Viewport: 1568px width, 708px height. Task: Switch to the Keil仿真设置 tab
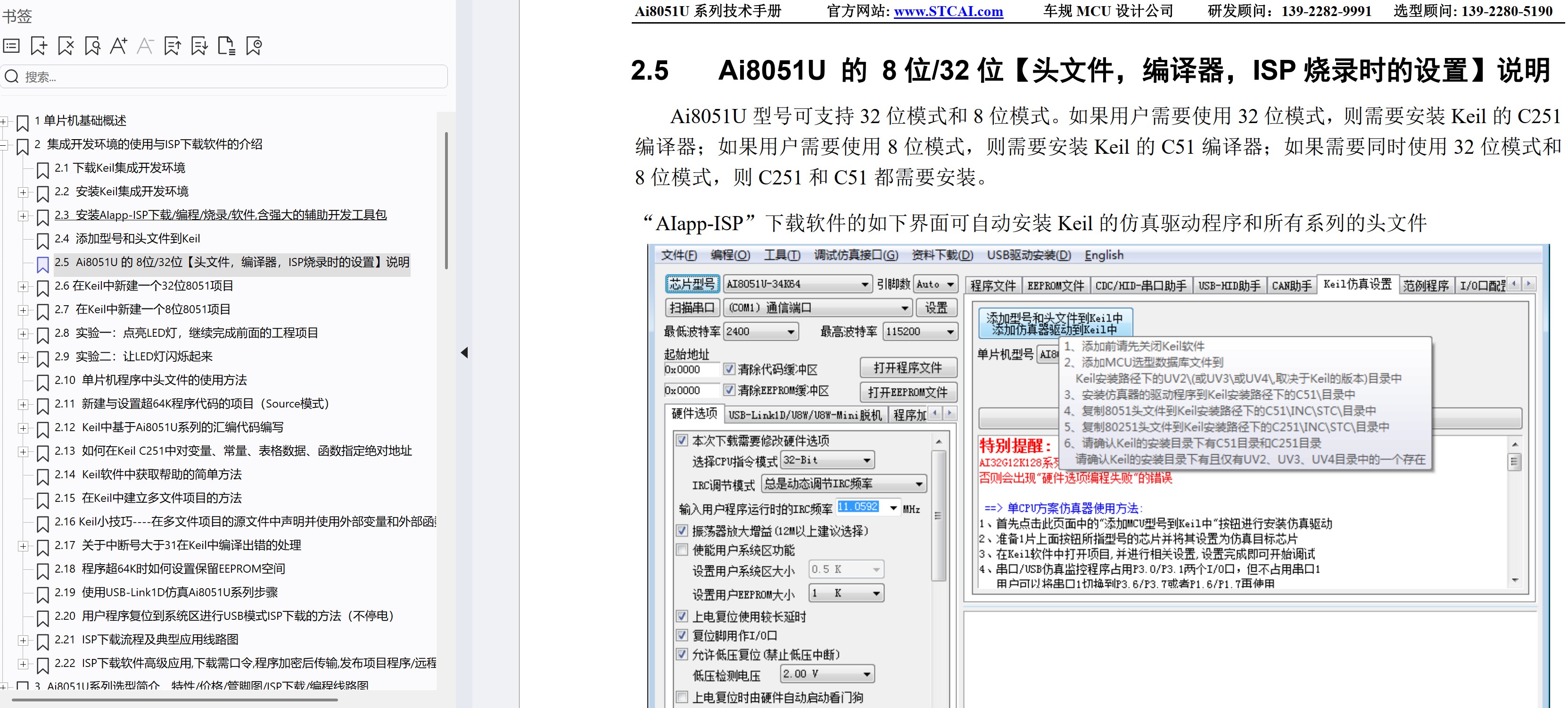tap(1357, 284)
